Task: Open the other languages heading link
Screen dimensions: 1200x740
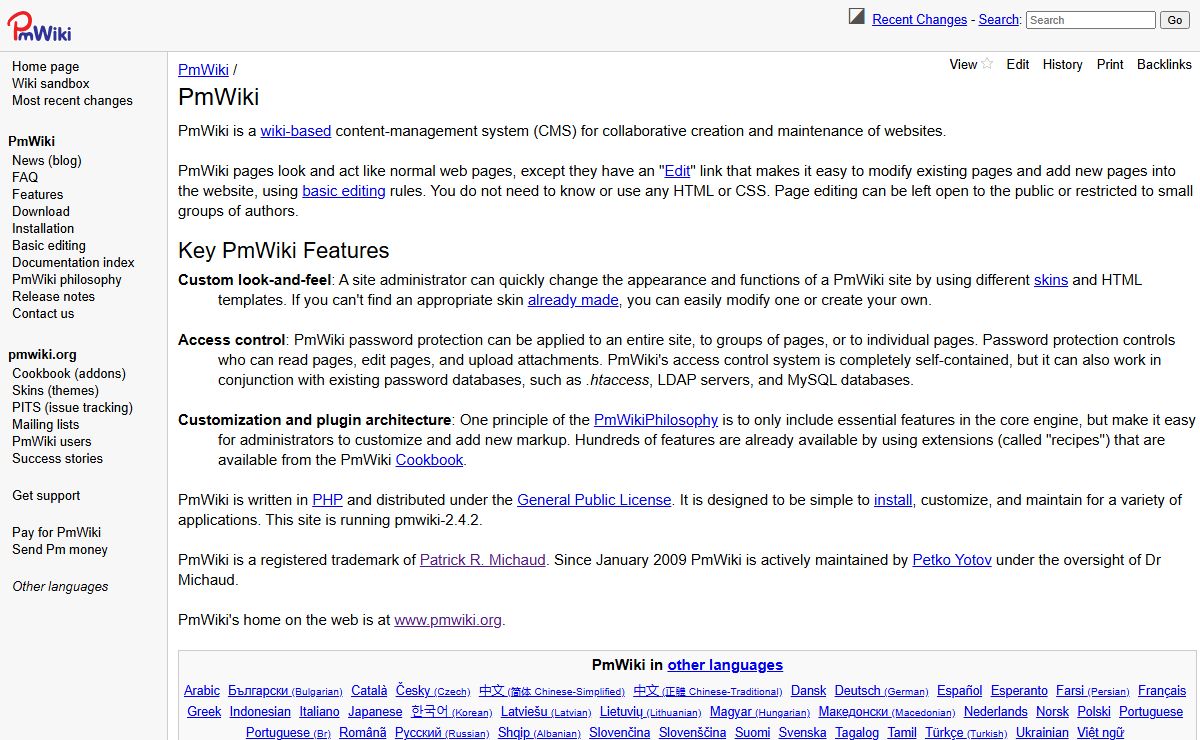Action: pyautogui.click(x=725, y=665)
